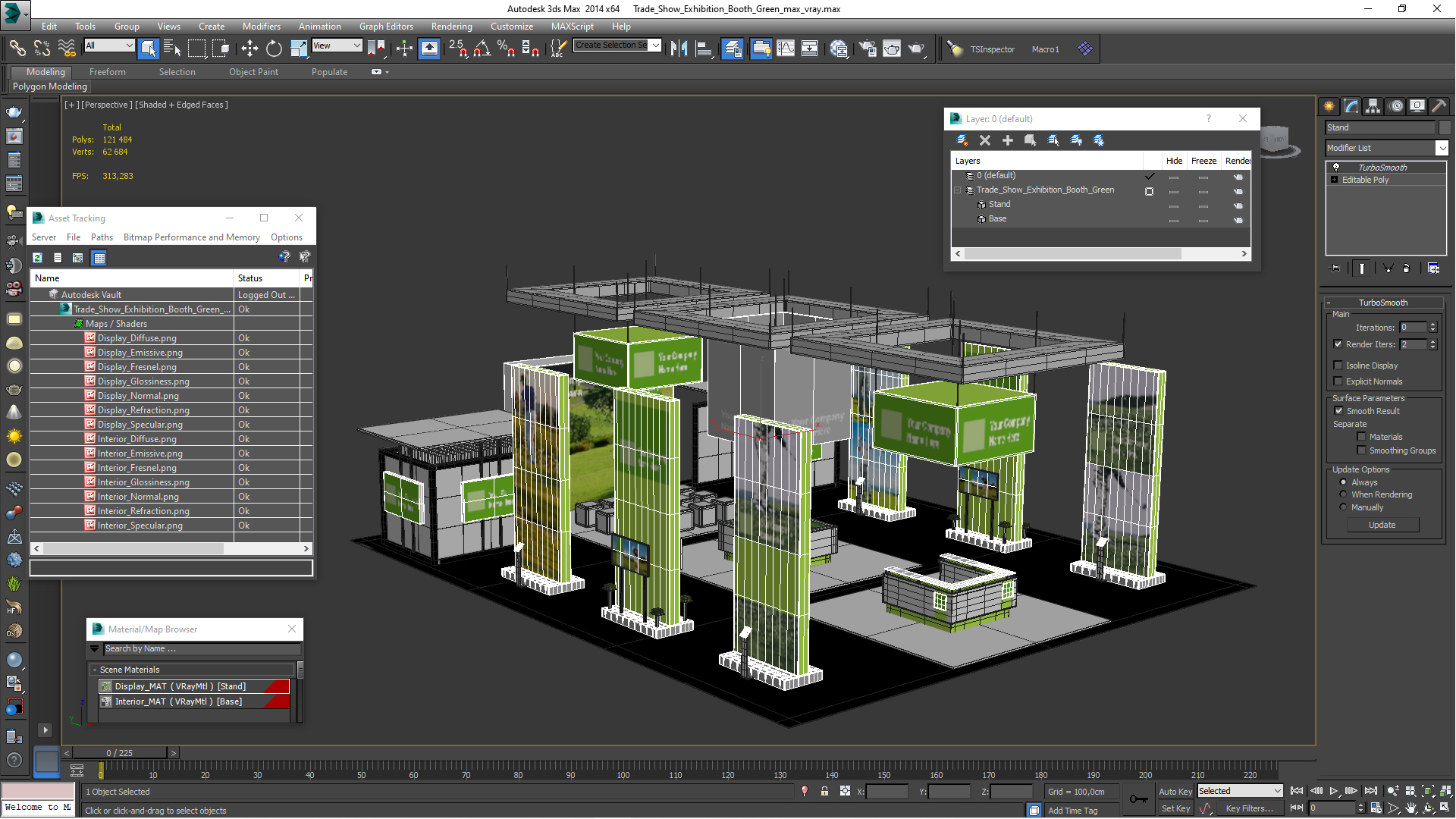Select Display_MAT material in browser
Image resolution: width=1456 pixels, height=819 pixels.
[194, 686]
